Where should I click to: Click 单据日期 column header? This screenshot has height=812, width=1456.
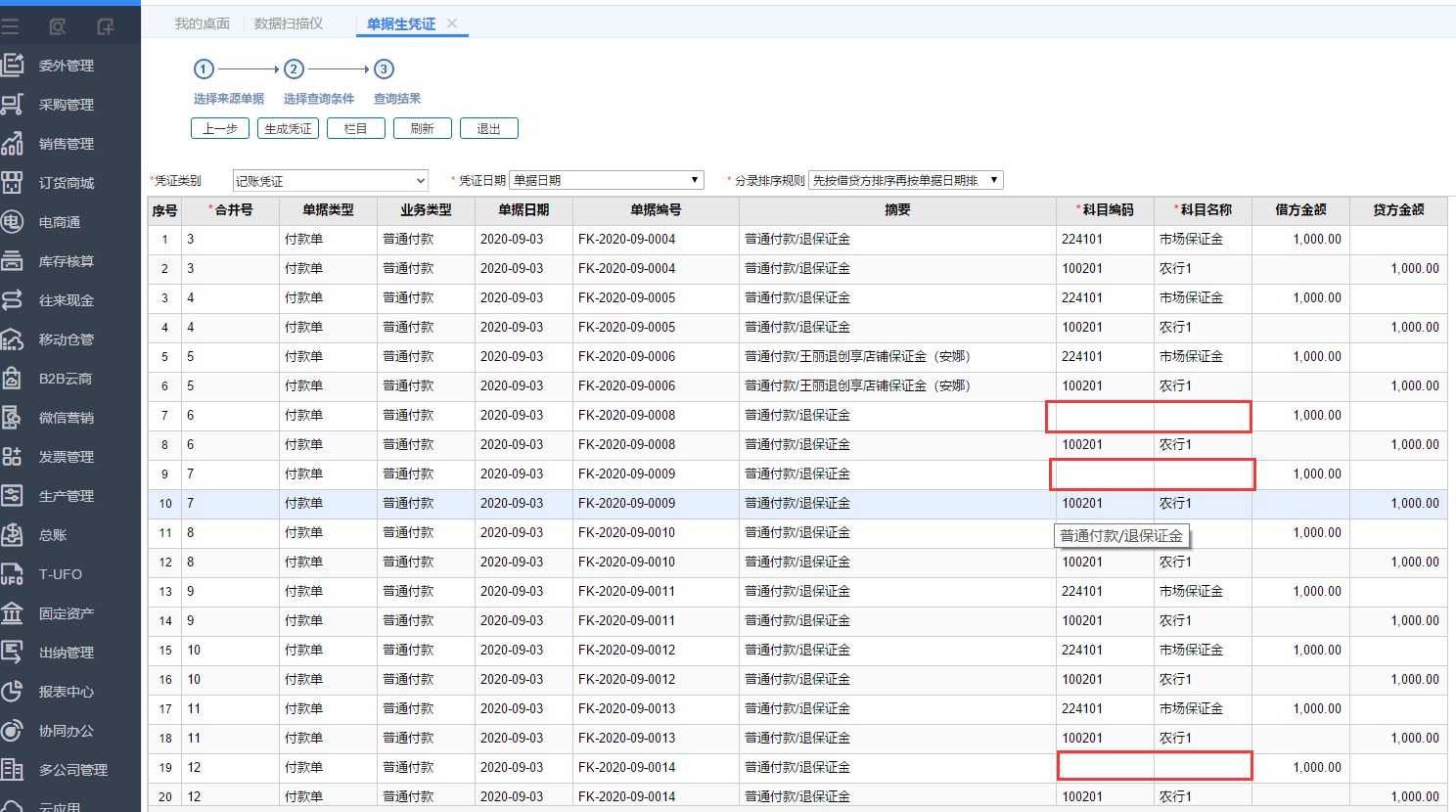pyautogui.click(x=523, y=210)
